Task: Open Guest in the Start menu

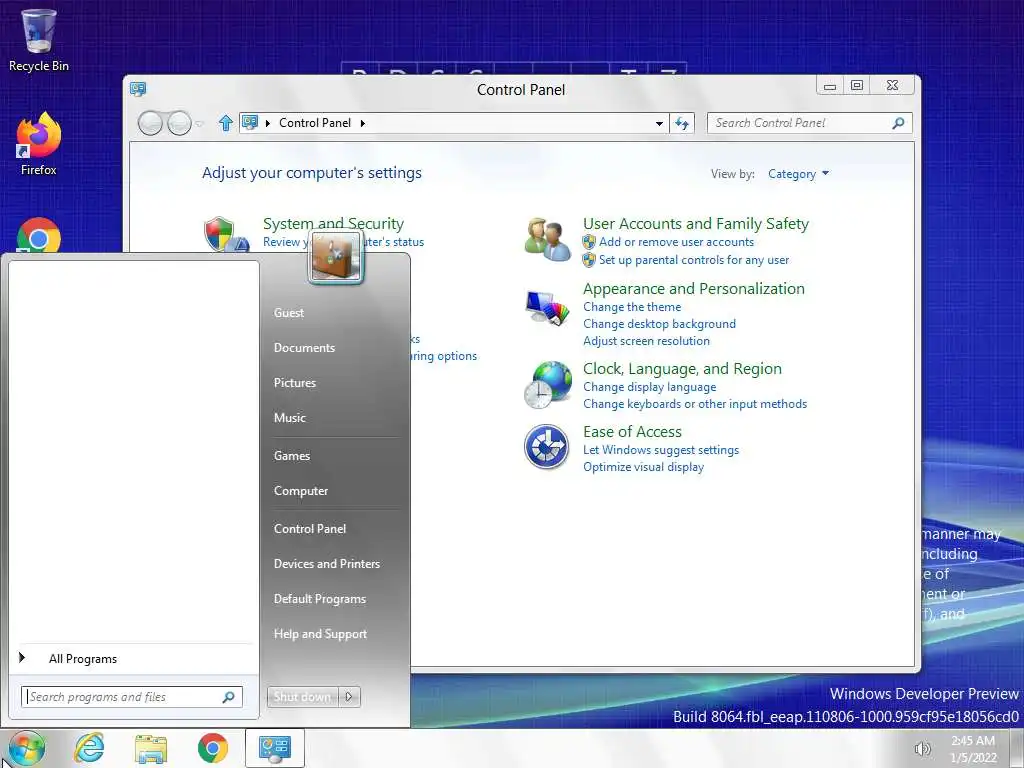Action: tap(289, 313)
